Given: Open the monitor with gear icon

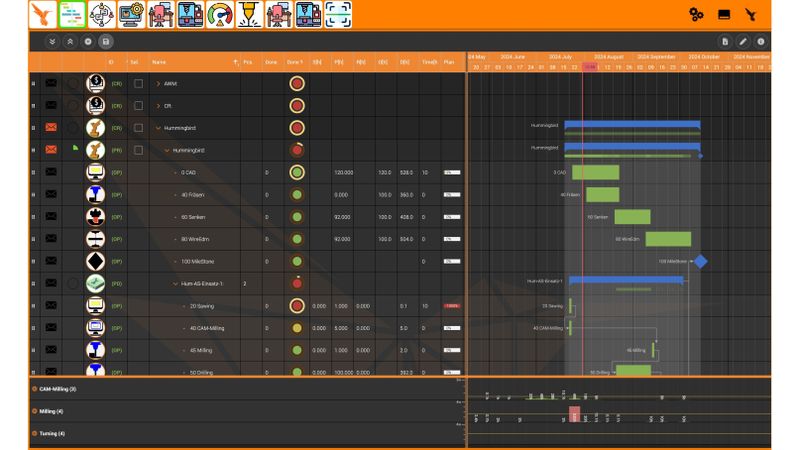Looking at the screenshot, I should coord(131,14).
